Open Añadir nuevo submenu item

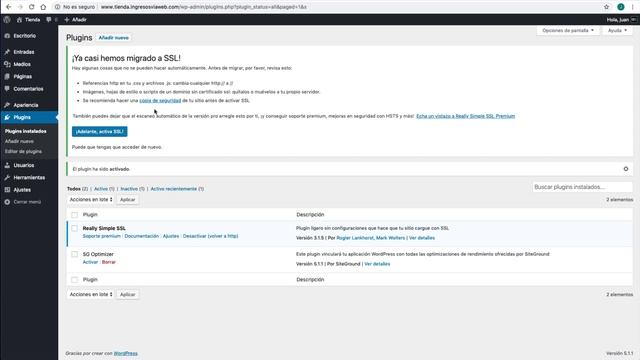(19, 141)
